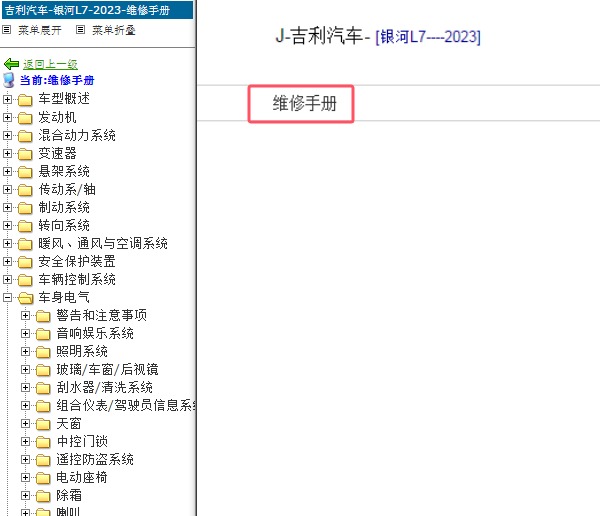Expand the 制动系统 tree node

click(x=7, y=207)
